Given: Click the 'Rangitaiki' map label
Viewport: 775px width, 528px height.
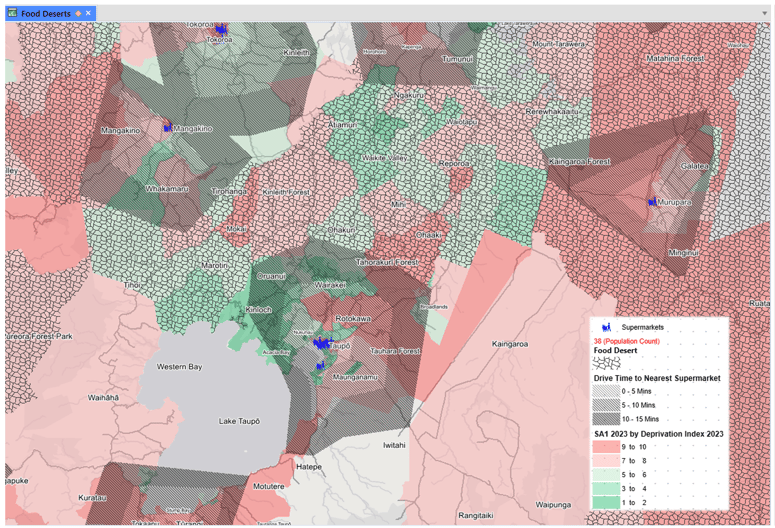Looking at the screenshot, I should 475,516.
